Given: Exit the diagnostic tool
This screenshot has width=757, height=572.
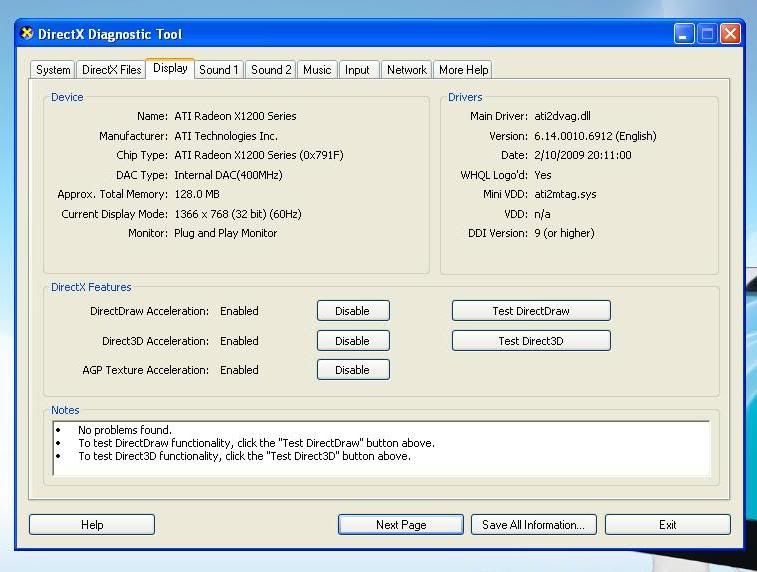Looking at the screenshot, I should coord(668,525).
